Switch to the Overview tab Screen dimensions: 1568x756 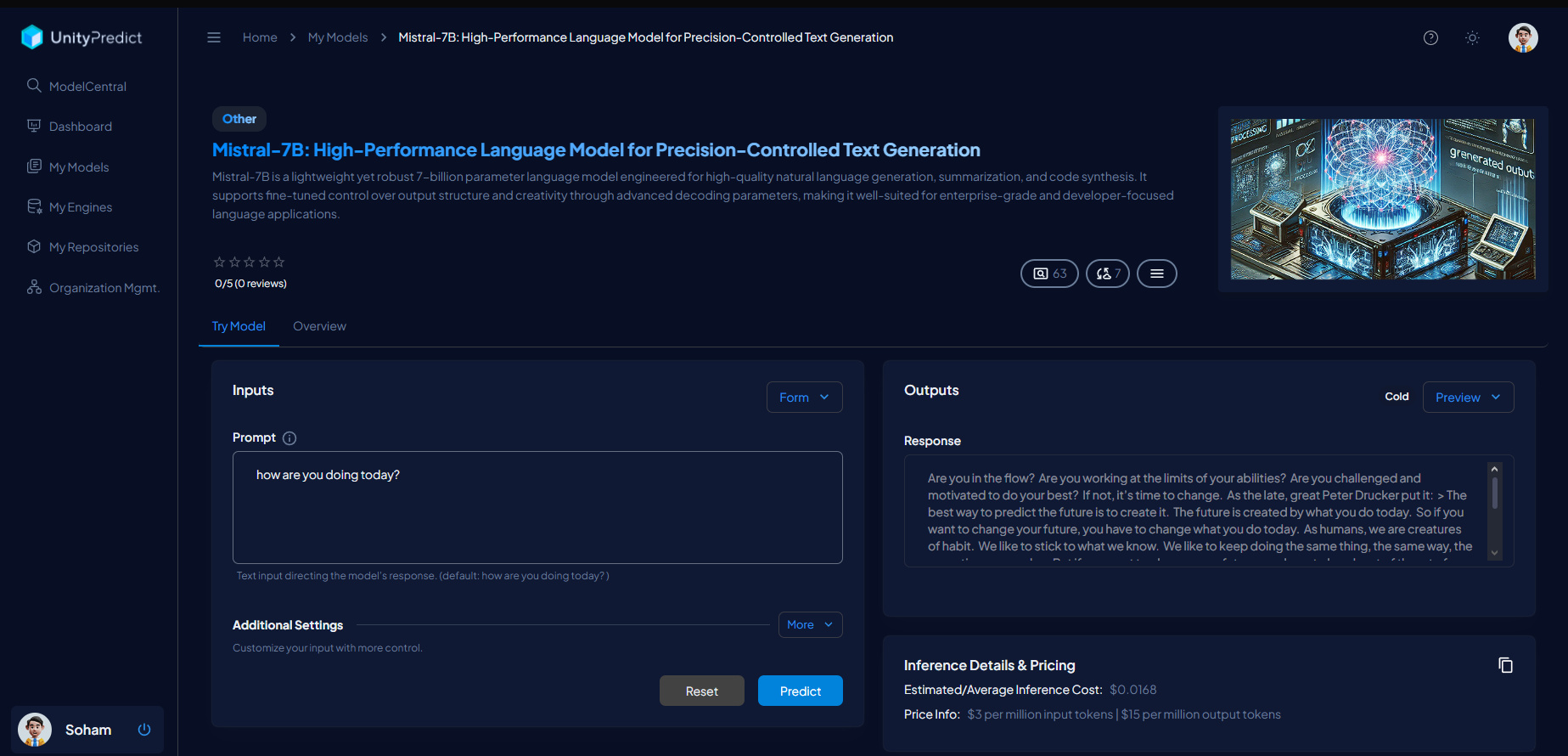click(x=319, y=326)
